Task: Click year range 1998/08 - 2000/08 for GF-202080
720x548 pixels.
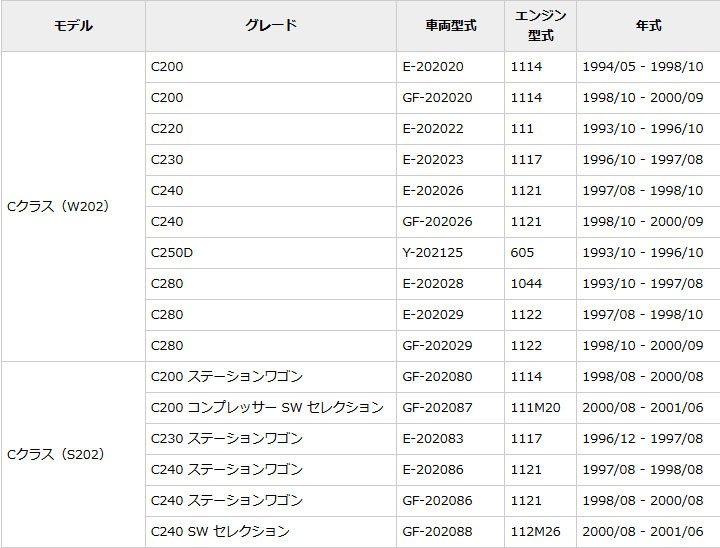Action: point(643,377)
